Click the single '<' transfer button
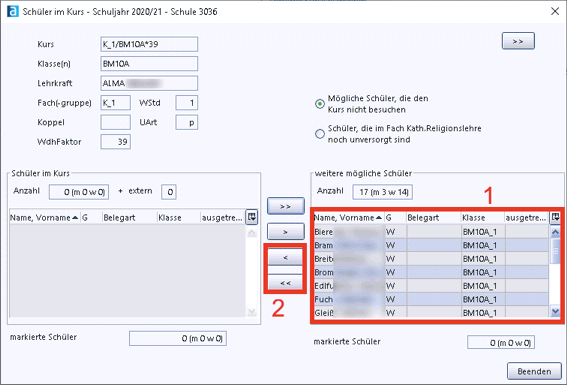 coord(285,257)
